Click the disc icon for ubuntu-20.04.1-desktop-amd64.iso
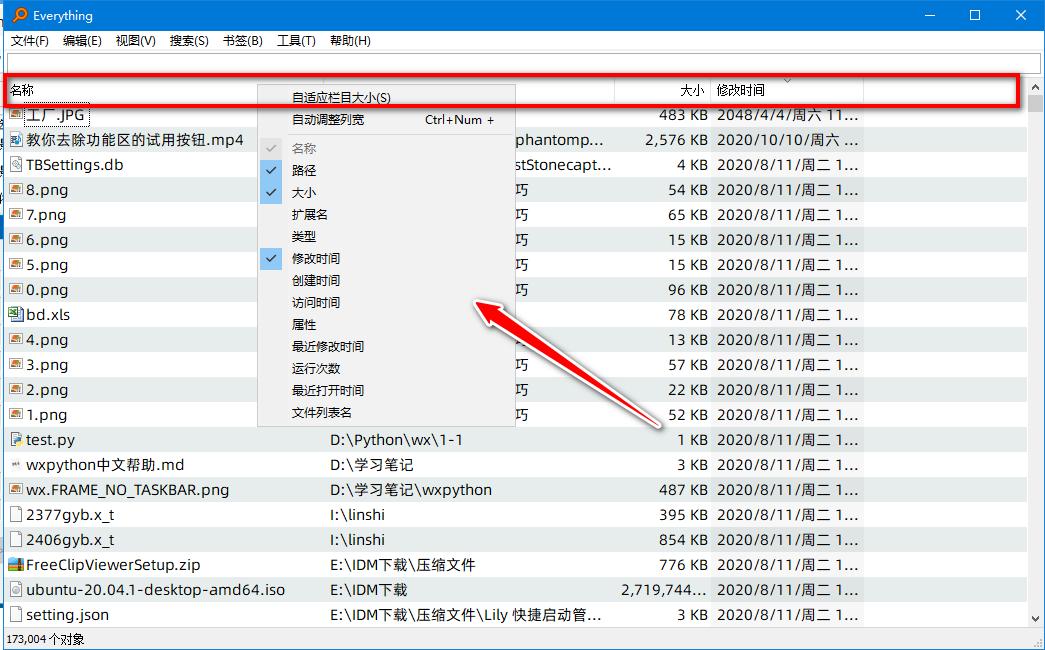 tap(16, 589)
